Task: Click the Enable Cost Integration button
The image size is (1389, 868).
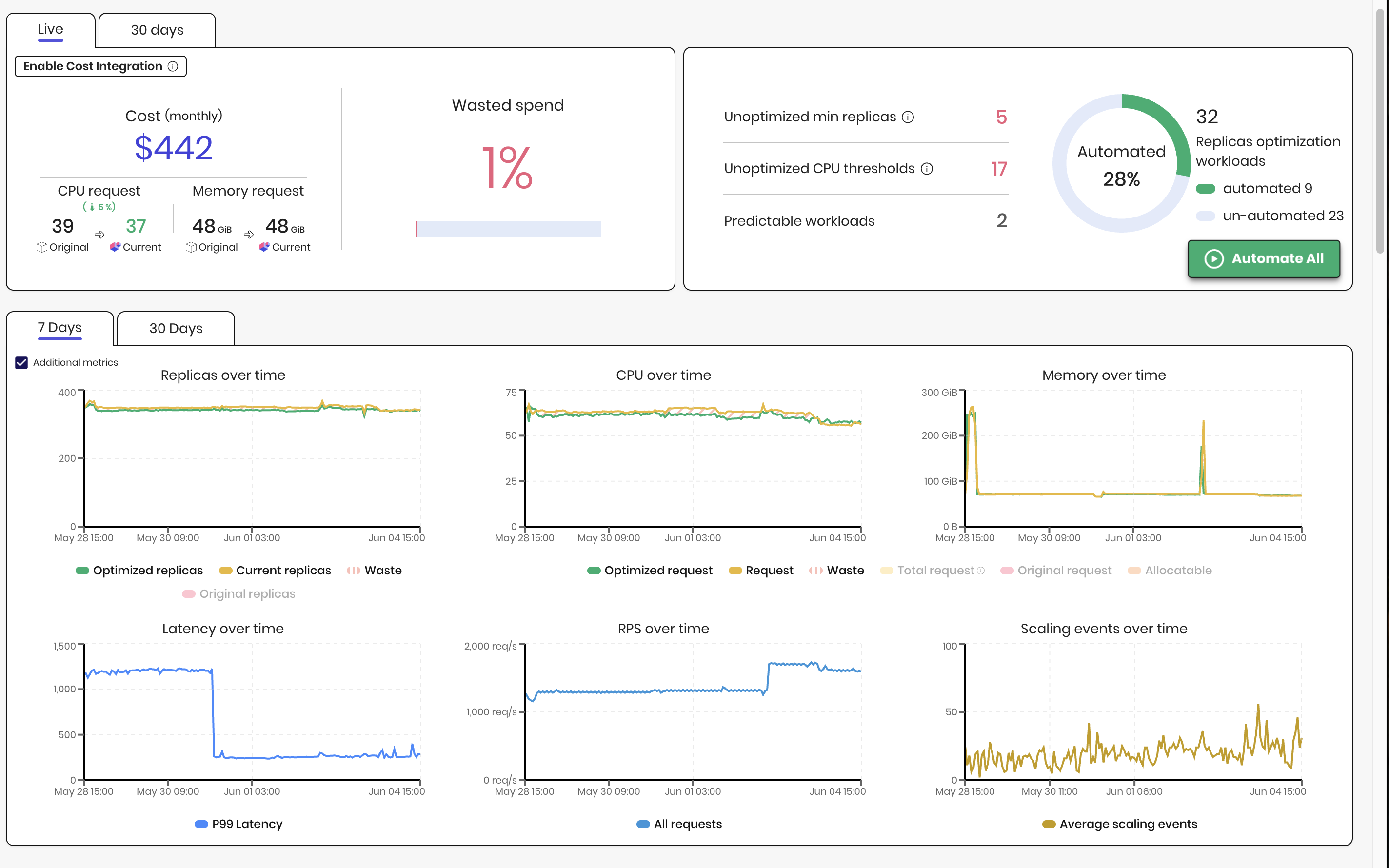Action: [x=100, y=67]
